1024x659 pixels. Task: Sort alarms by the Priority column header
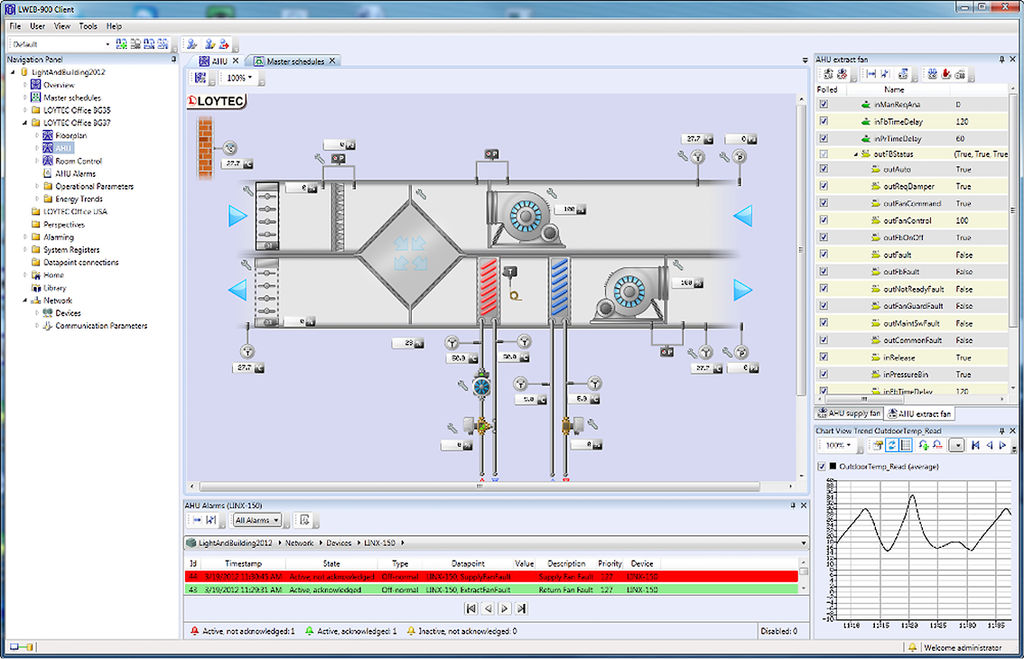click(x=610, y=563)
